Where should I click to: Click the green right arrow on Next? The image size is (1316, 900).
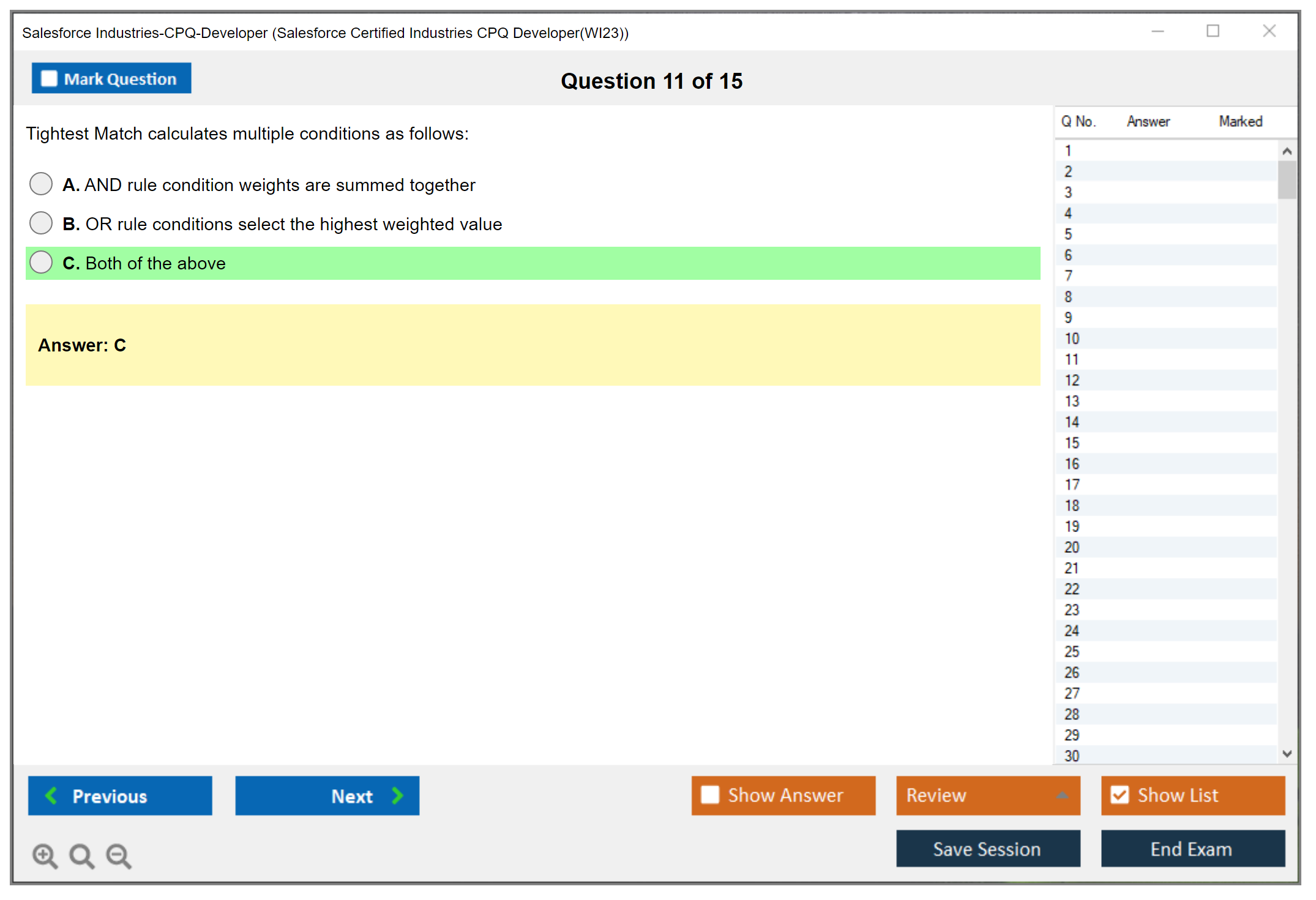(x=397, y=795)
